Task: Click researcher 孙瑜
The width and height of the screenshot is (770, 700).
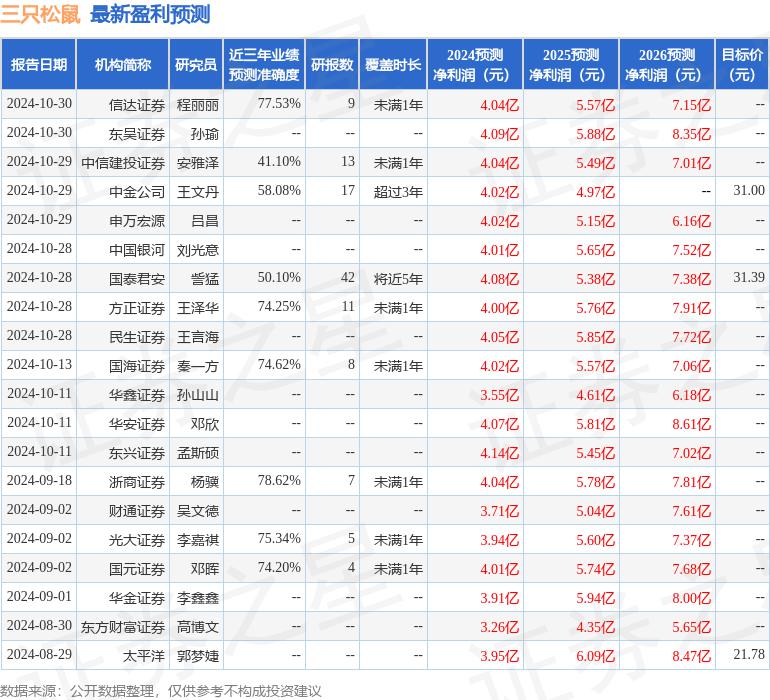Action: click(x=205, y=134)
